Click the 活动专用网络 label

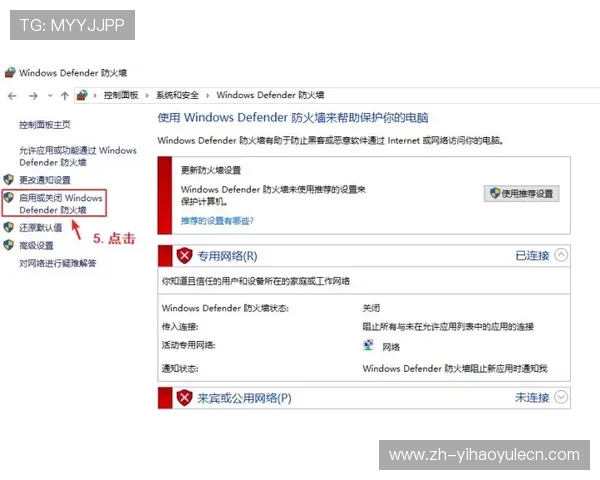pyautogui.click(x=189, y=345)
